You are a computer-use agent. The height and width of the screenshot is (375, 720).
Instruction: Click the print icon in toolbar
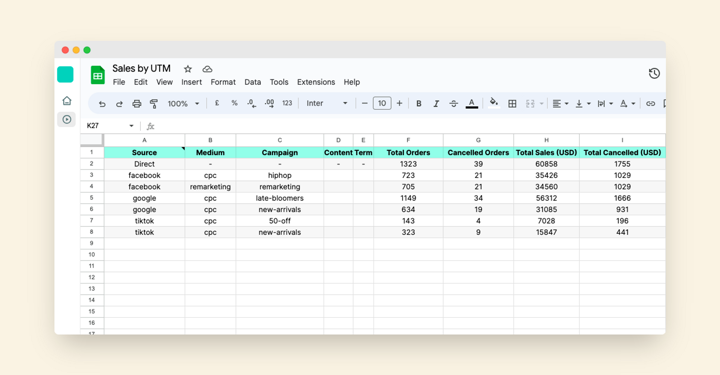[x=136, y=104]
